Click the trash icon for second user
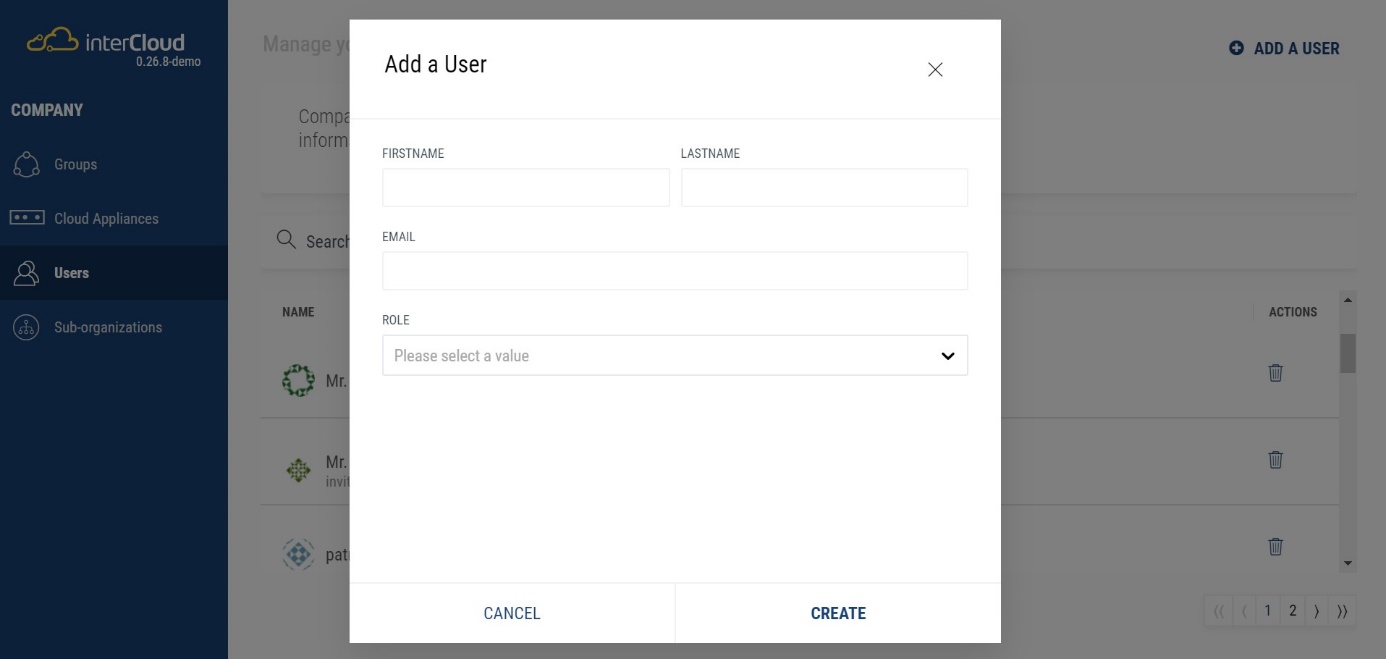The width and height of the screenshot is (1386, 659). (x=1275, y=460)
